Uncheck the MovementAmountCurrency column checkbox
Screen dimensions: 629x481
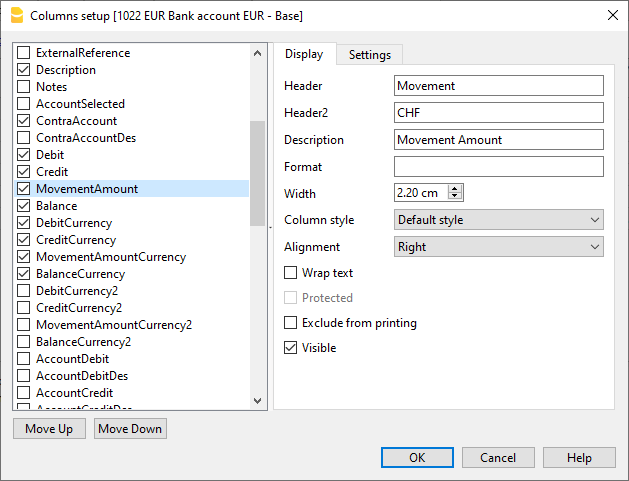pos(24,257)
